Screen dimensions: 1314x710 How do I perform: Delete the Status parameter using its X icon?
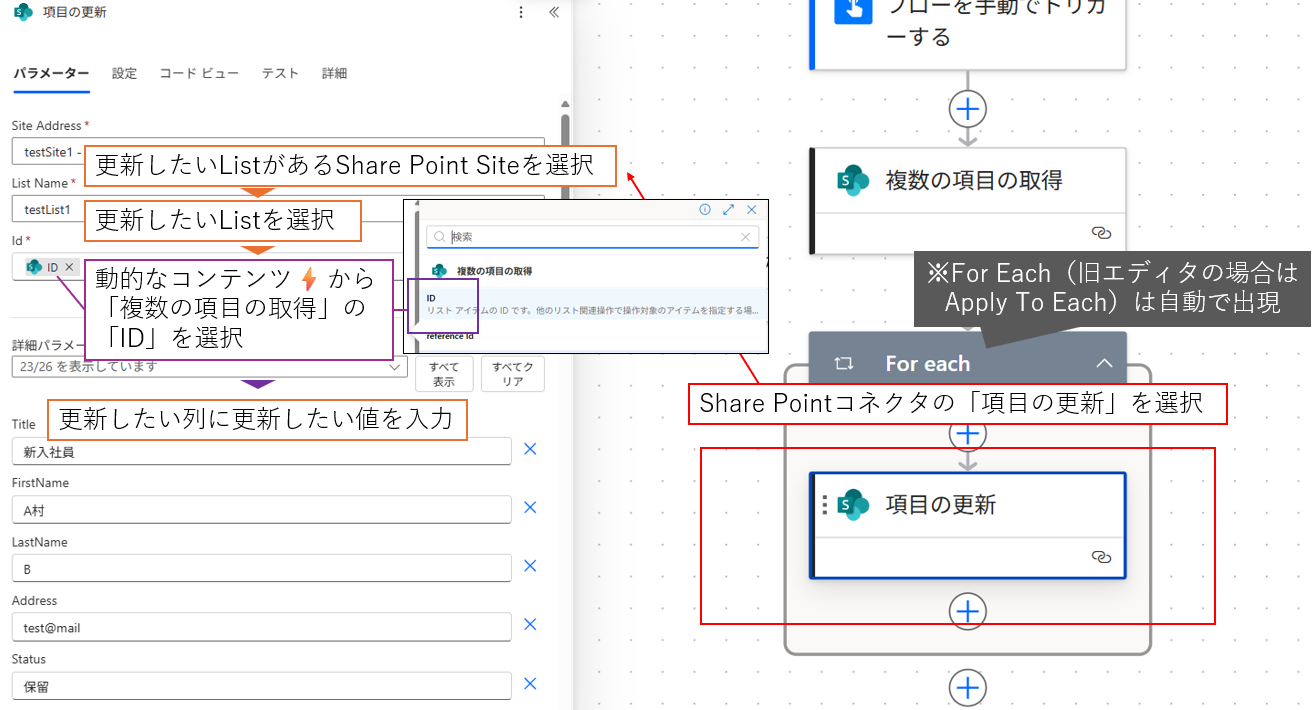[530, 684]
